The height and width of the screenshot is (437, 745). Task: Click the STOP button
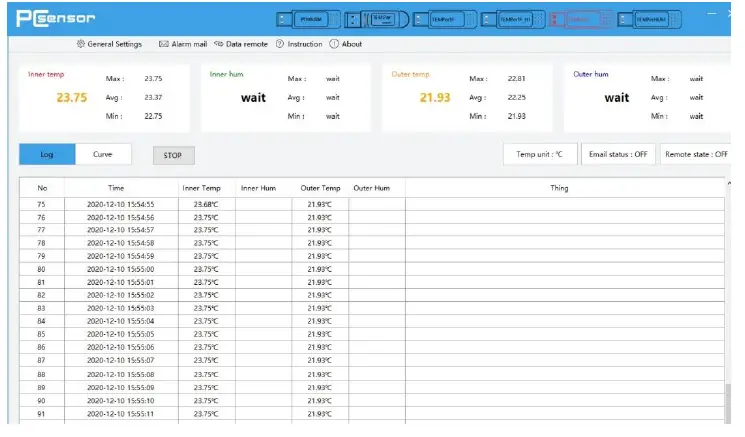coord(173,155)
